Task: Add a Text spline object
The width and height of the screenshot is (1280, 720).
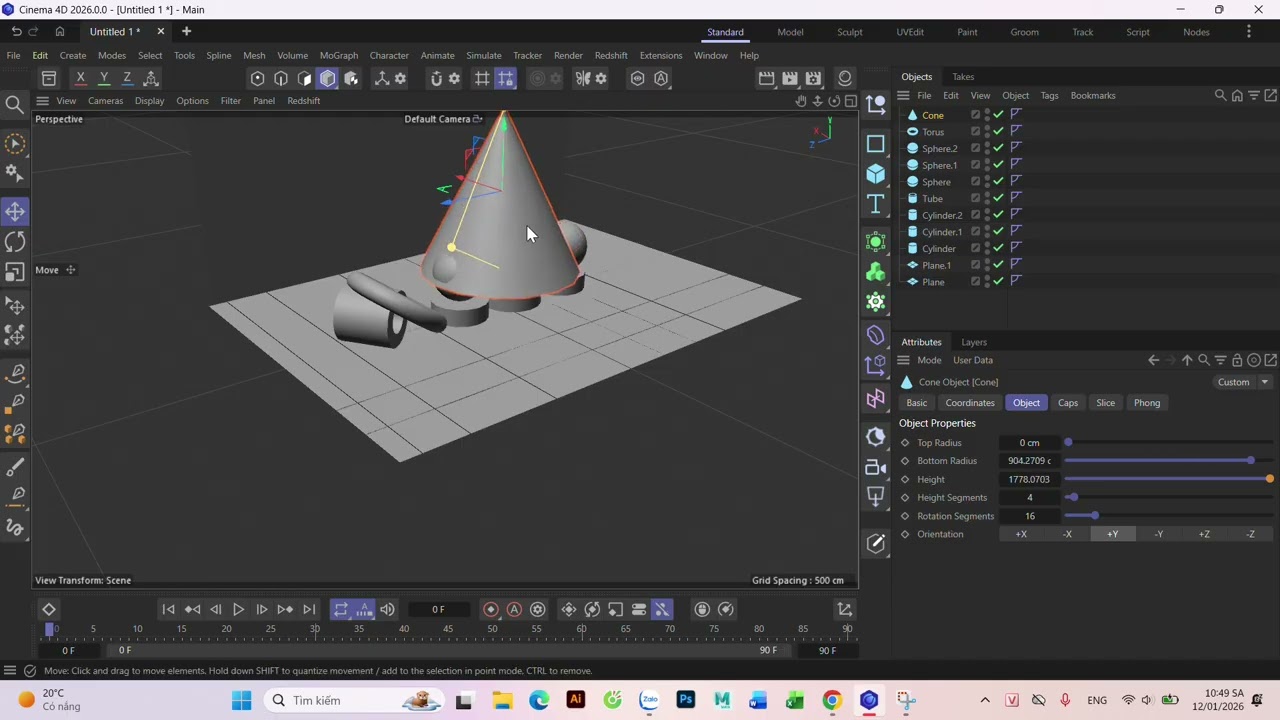Action: 876,204
